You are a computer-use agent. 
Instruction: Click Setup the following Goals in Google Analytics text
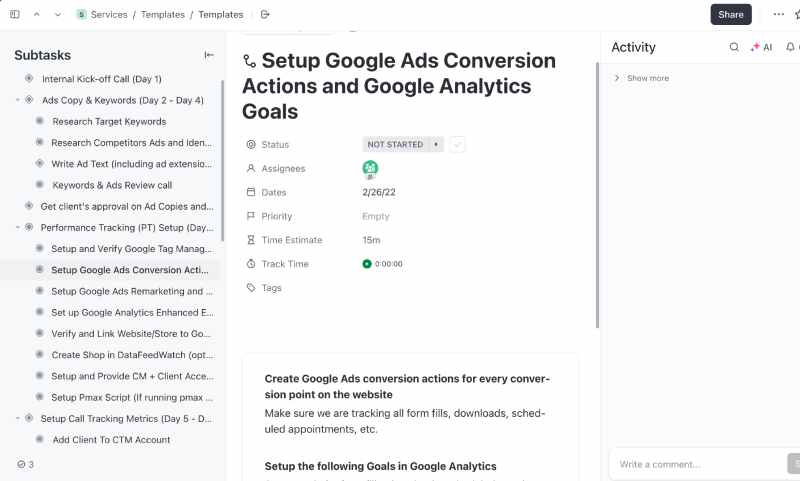[380, 466]
